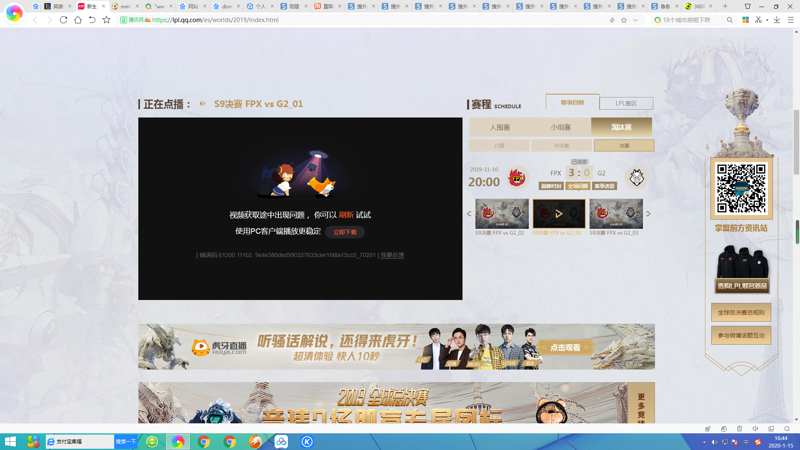Click the sidebar QR code image
The image size is (800, 450).
point(741,188)
